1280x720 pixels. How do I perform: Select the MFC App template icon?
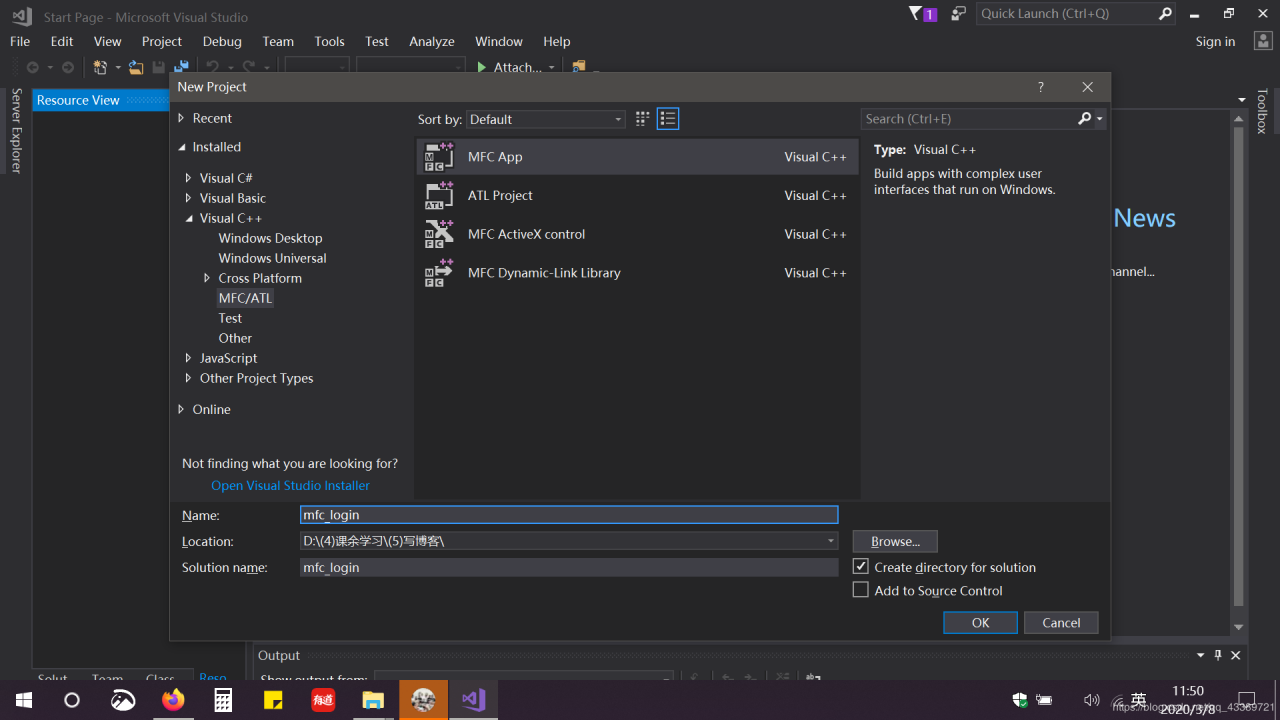[439, 157]
